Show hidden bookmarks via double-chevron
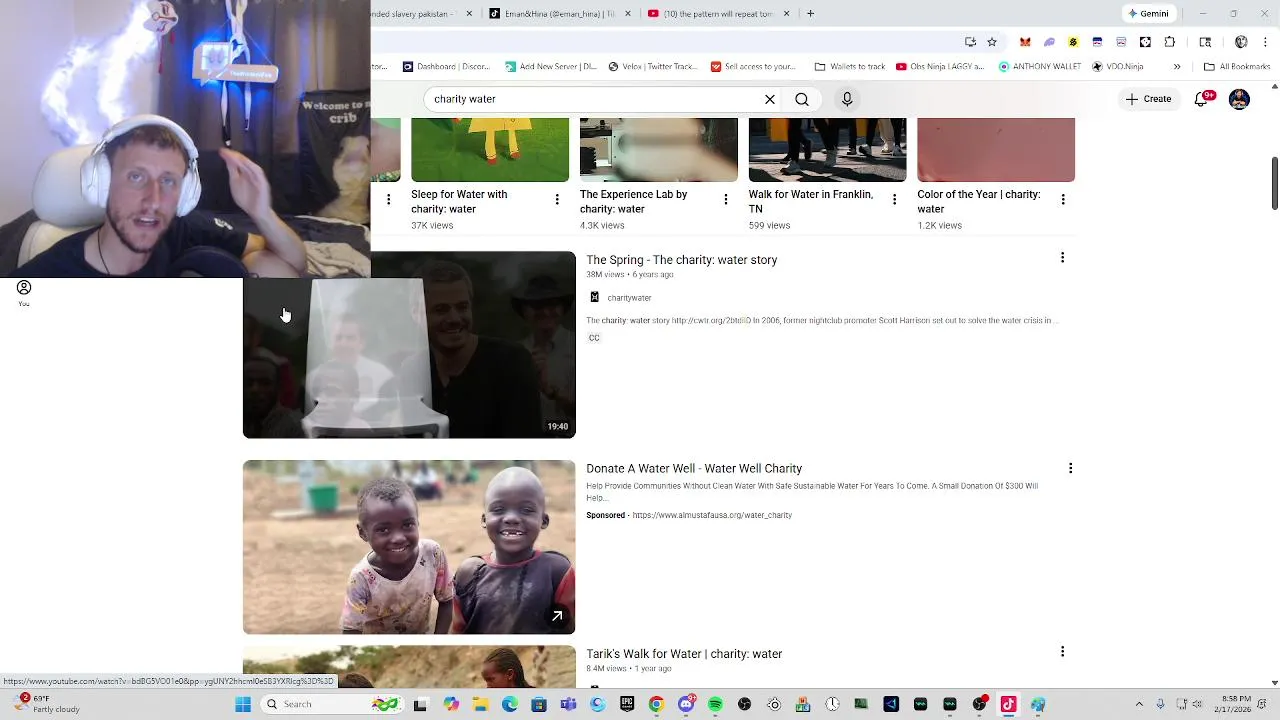The width and height of the screenshot is (1280, 720). (1177, 67)
